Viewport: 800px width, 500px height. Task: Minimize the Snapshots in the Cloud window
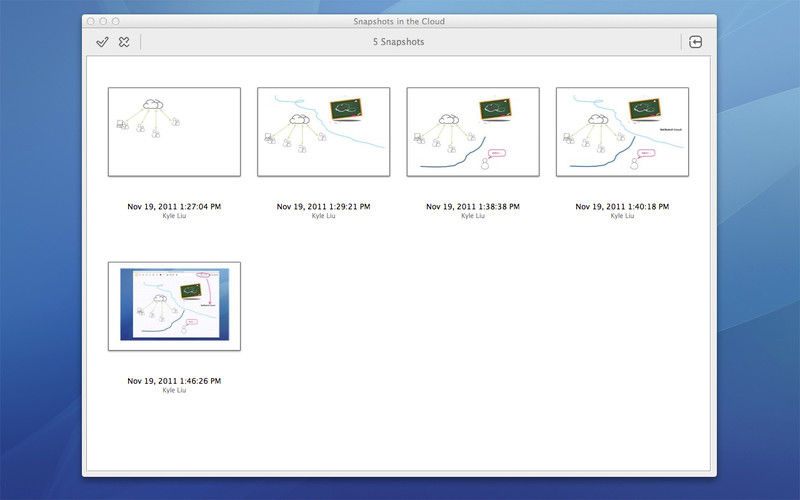(x=103, y=21)
